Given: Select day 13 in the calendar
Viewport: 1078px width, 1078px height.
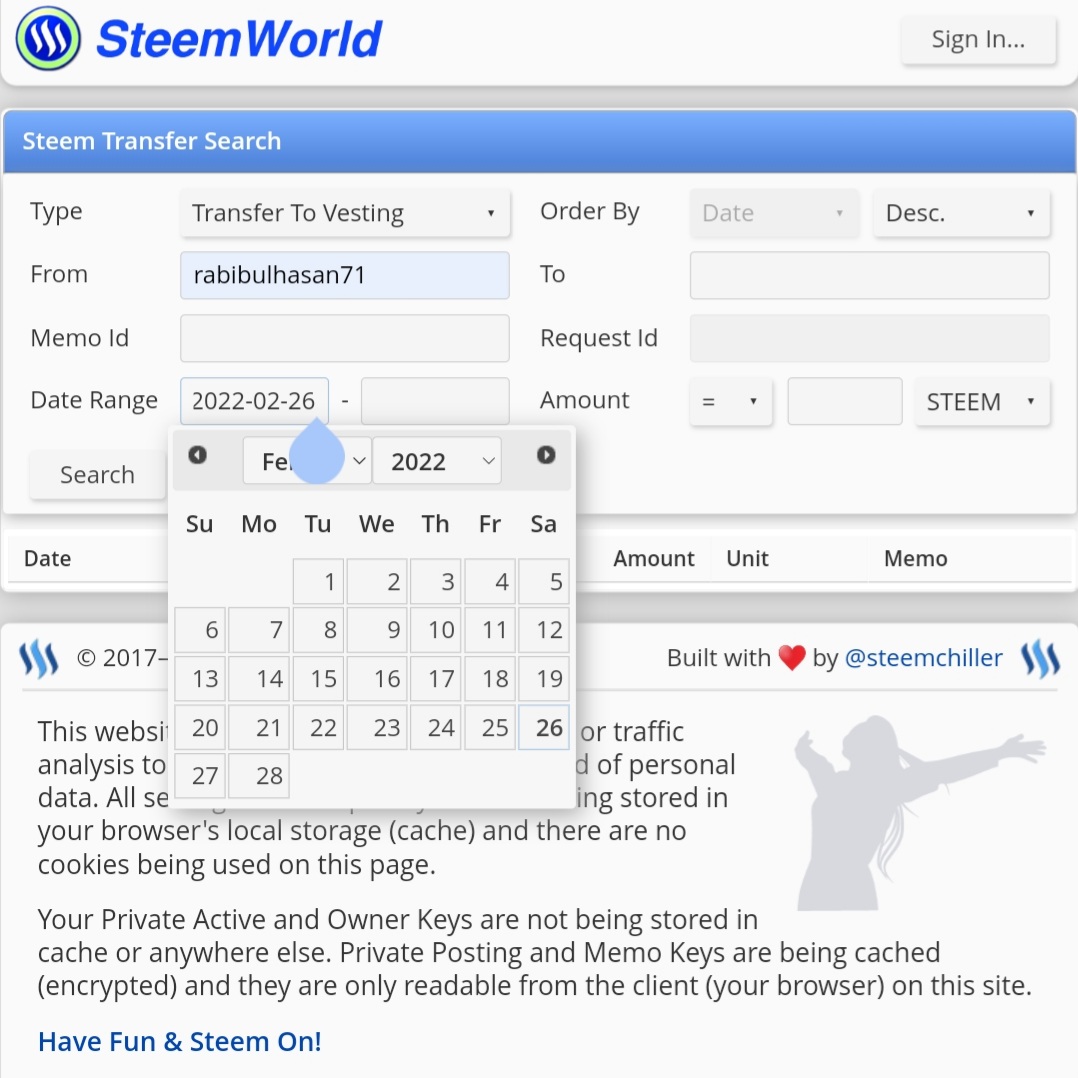Looking at the screenshot, I should [x=199, y=679].
